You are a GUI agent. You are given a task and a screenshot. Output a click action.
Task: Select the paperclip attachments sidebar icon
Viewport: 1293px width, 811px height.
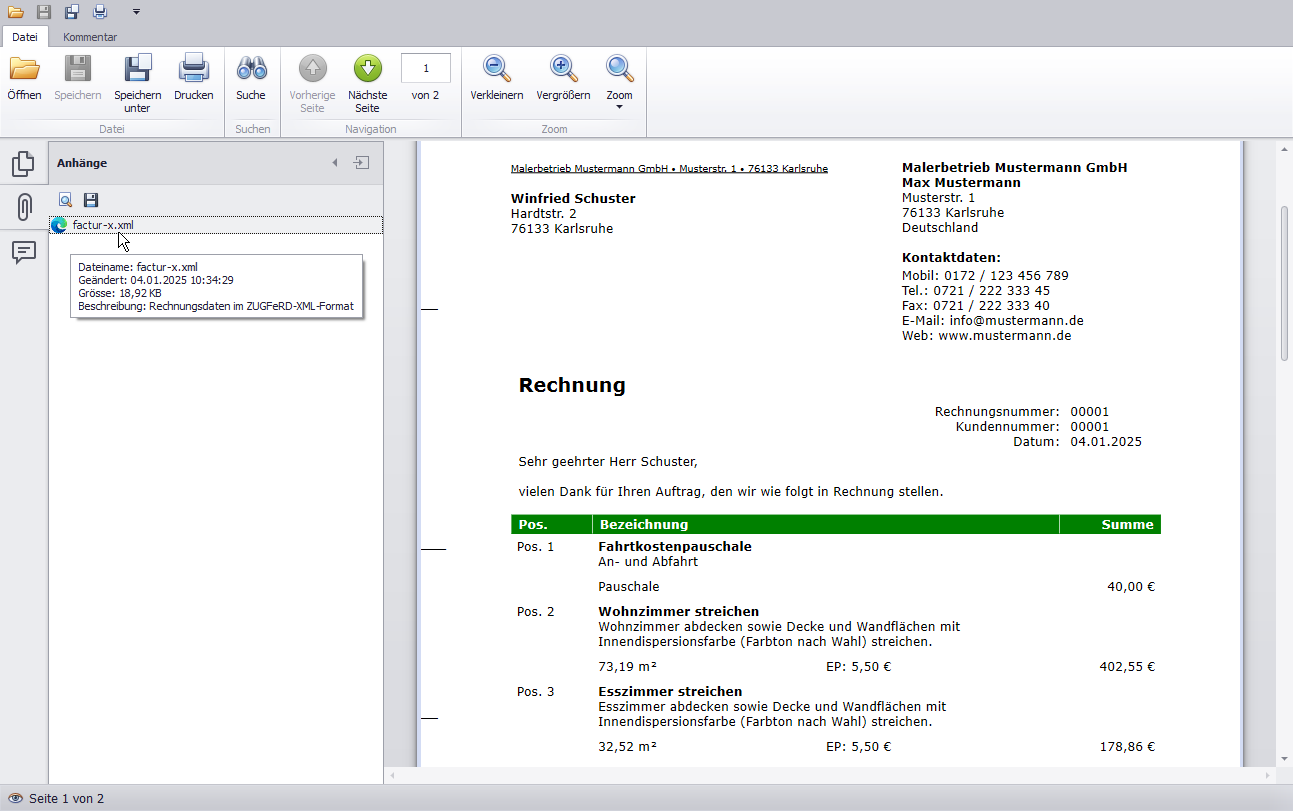pos(24,207)
